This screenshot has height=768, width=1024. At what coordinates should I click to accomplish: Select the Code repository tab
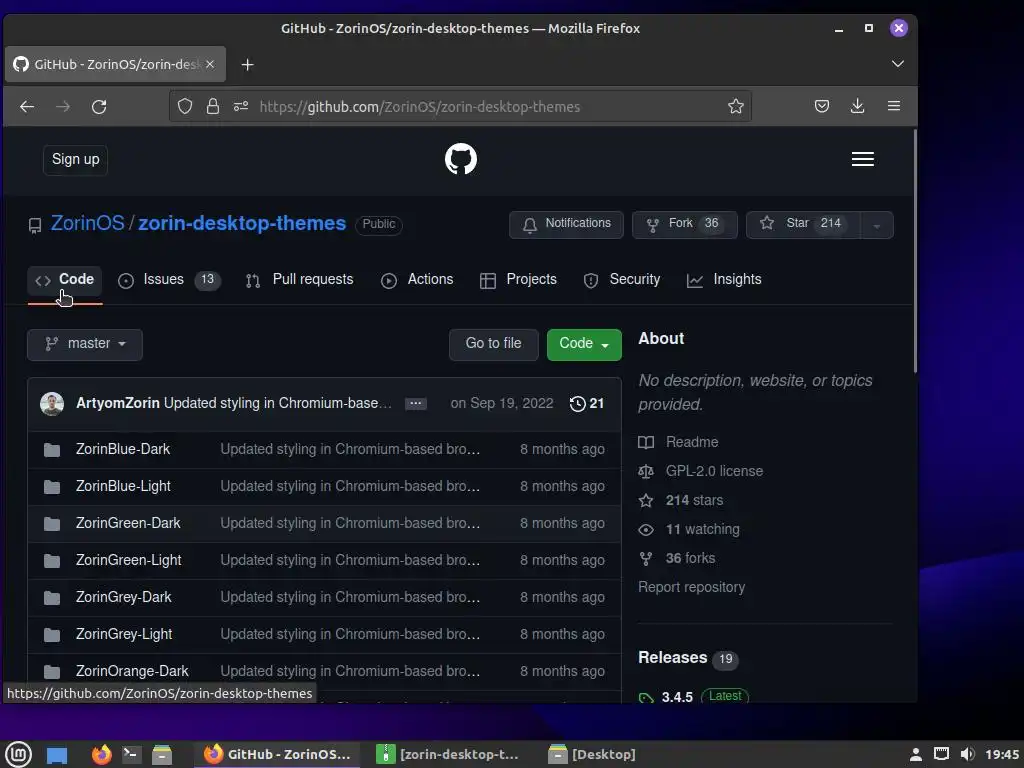click(65, 280)
